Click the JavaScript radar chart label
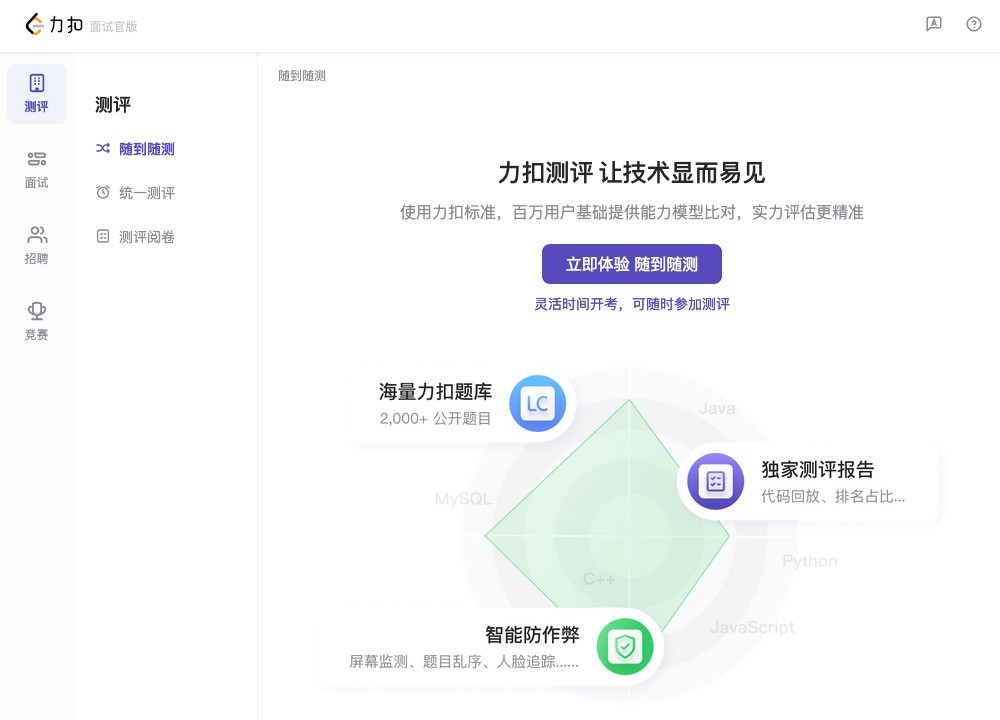Viewport: 1000px width, 720px height. [x=753, y=628]
